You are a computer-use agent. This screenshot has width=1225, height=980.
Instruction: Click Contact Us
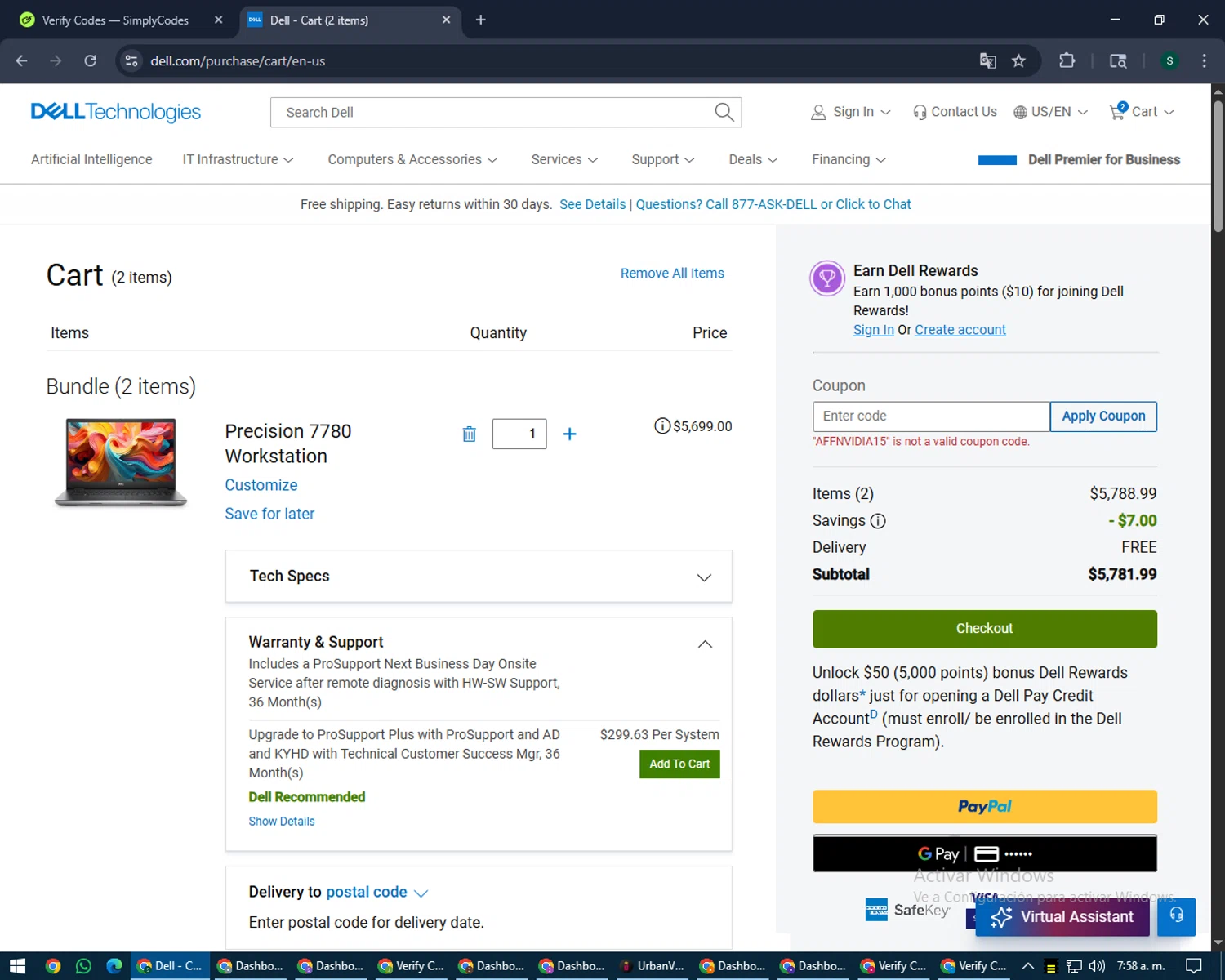pos(955,112)
